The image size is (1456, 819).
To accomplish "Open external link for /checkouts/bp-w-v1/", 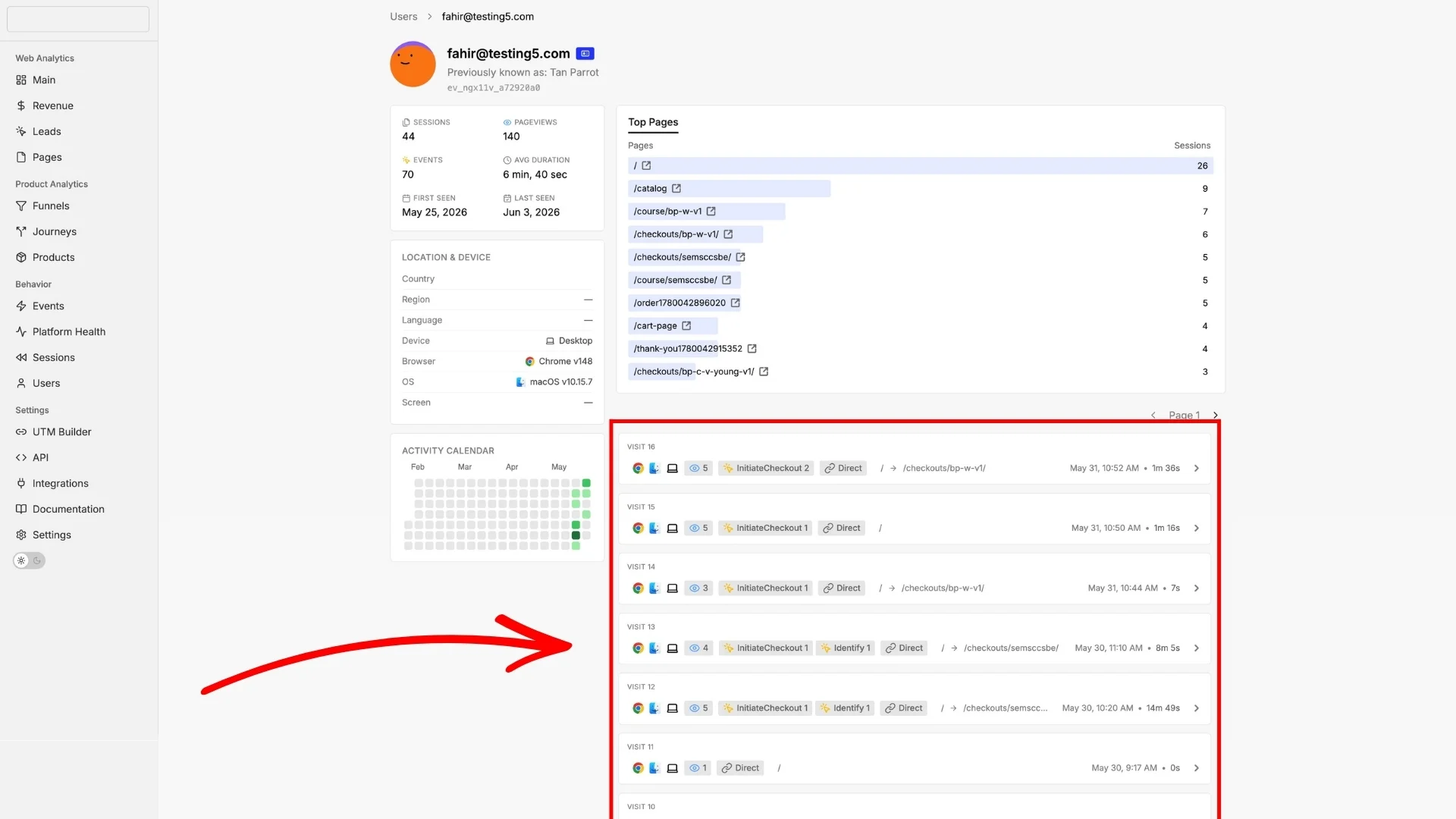I will 728,234.
